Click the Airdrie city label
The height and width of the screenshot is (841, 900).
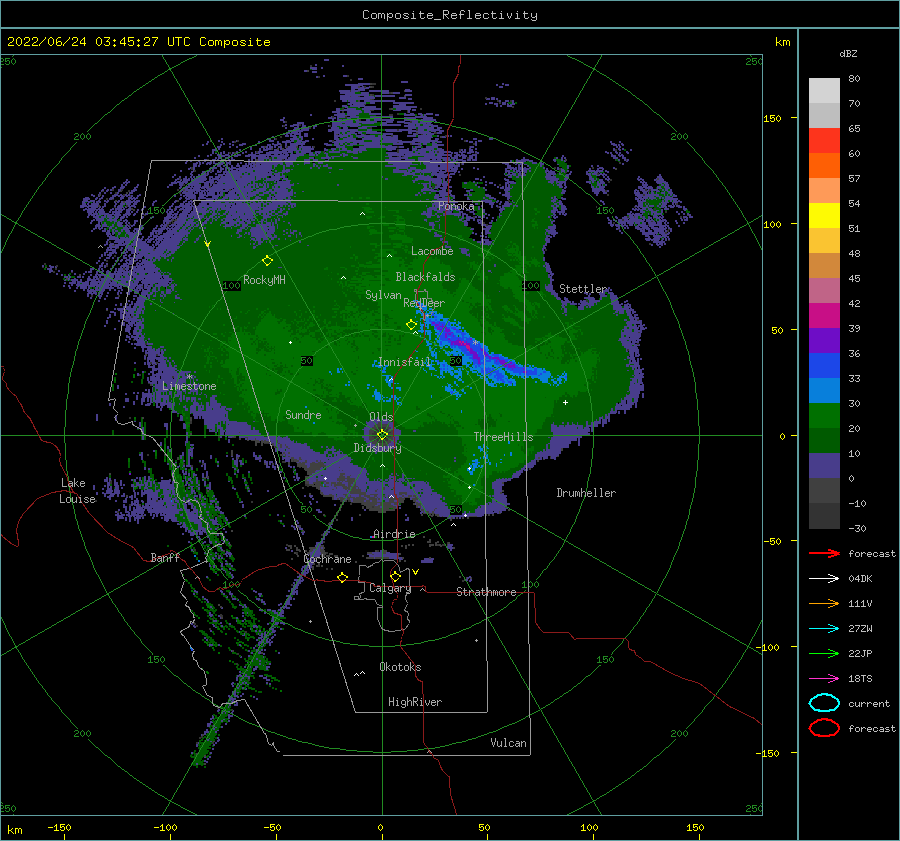point(394,534)
